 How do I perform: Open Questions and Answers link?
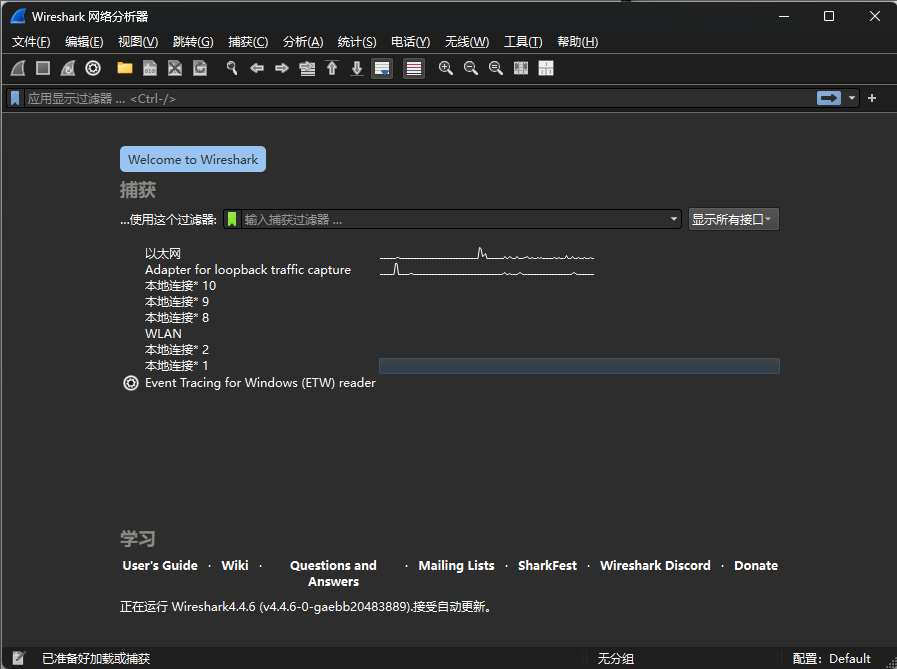pos(334,573)
